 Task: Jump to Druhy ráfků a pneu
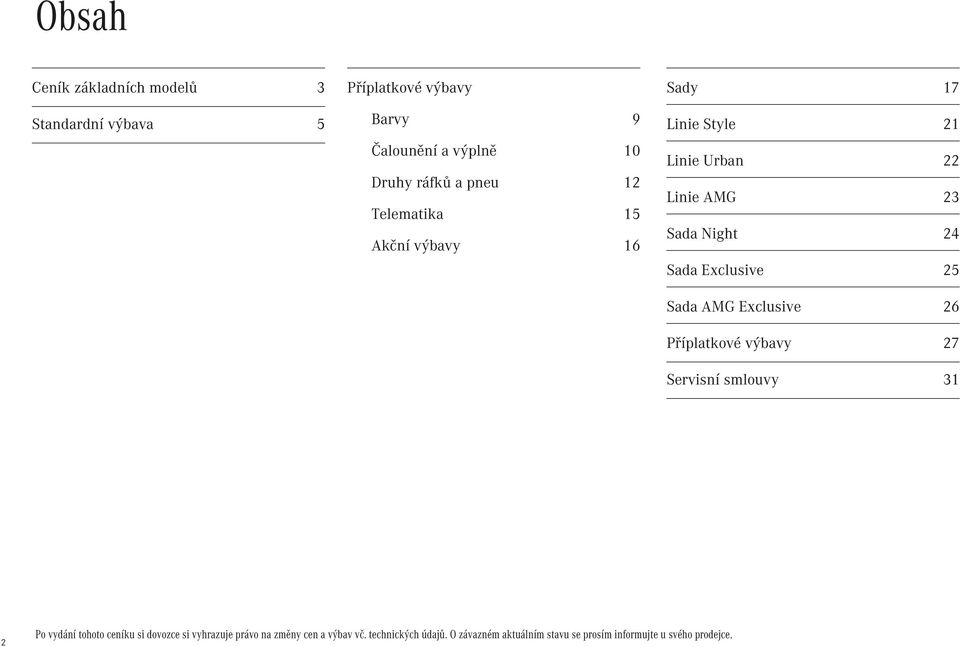pos(505,182)
